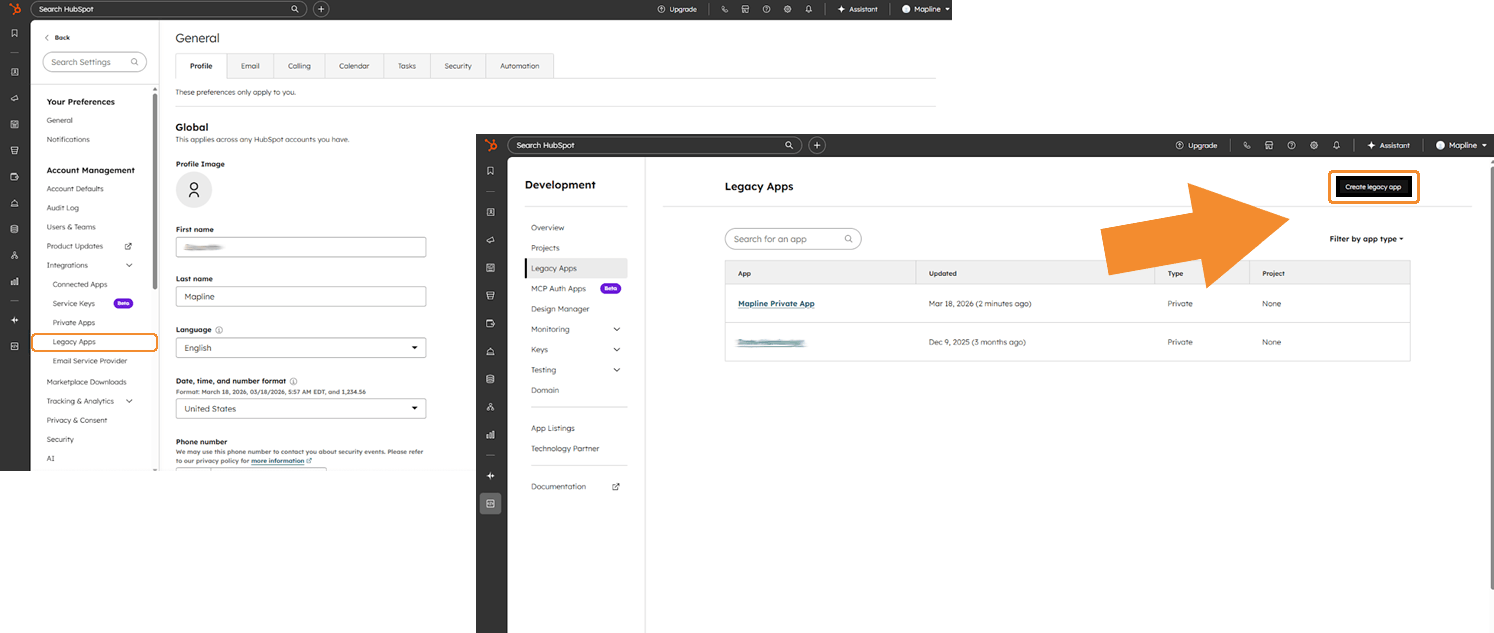Click the Search for an app field
The height and width of the screenshot is (633, 1494).
coord(793,238)
